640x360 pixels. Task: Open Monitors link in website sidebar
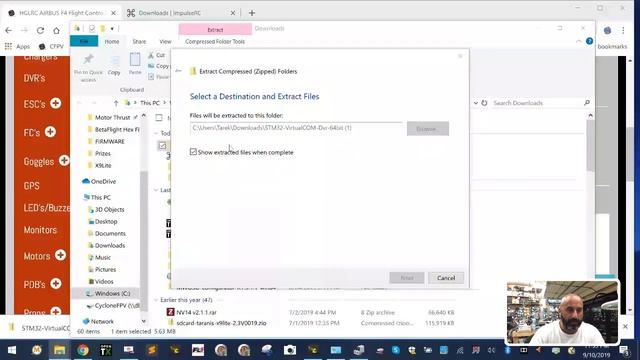40,230
